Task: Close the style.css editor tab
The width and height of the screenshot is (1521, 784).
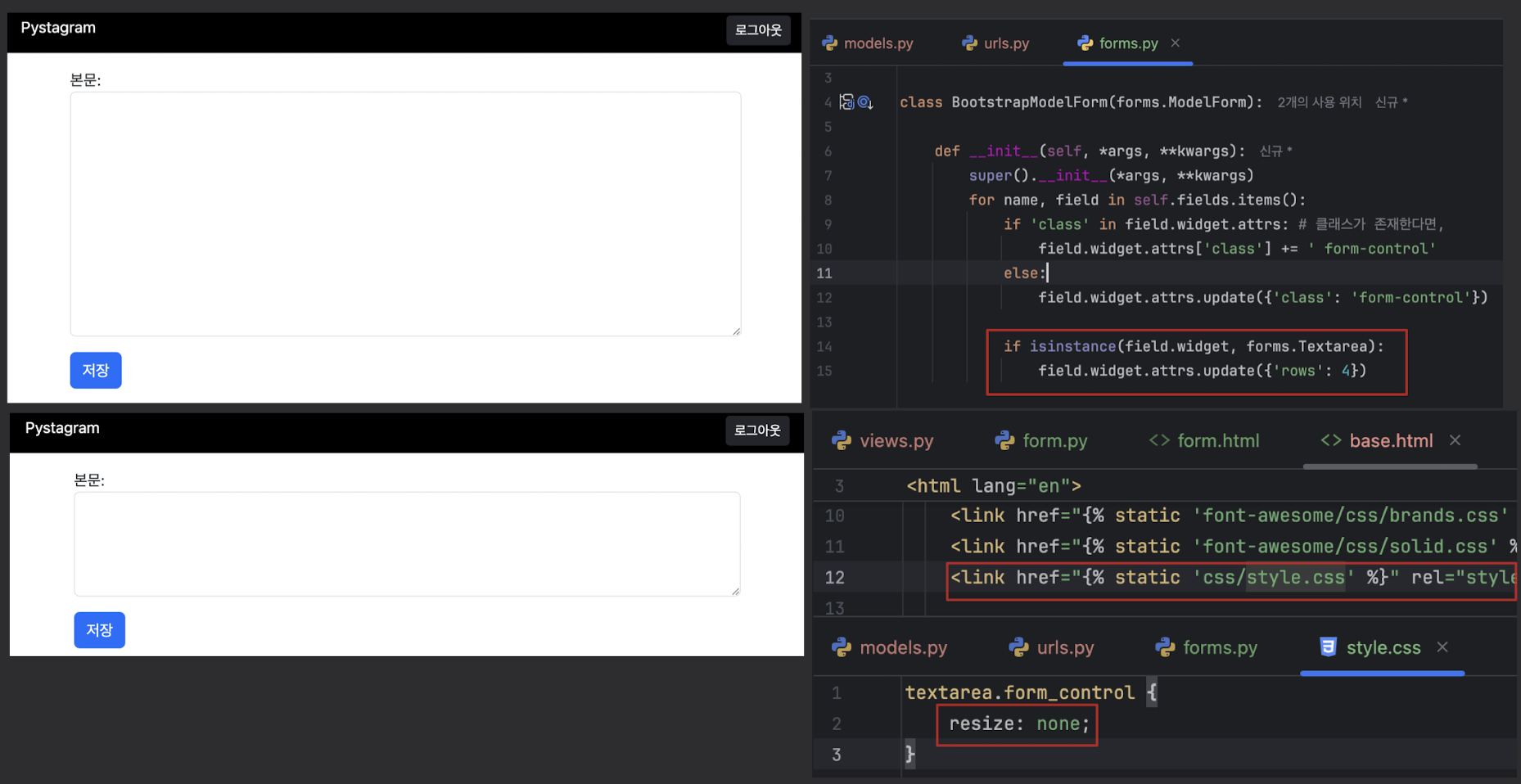Action: [1442, 647]
